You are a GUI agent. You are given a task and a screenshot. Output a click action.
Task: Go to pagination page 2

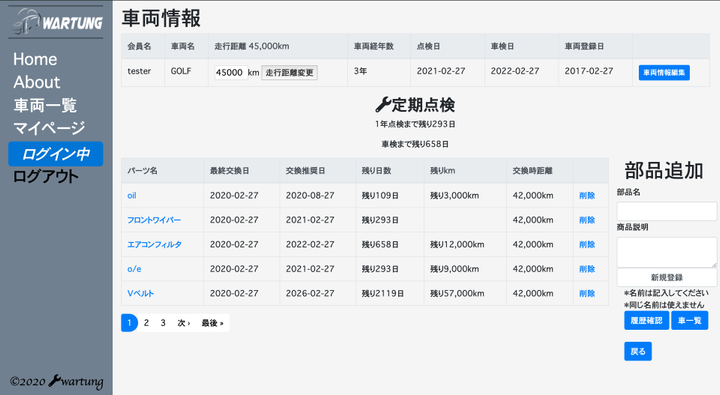click(x=146, y=323)
